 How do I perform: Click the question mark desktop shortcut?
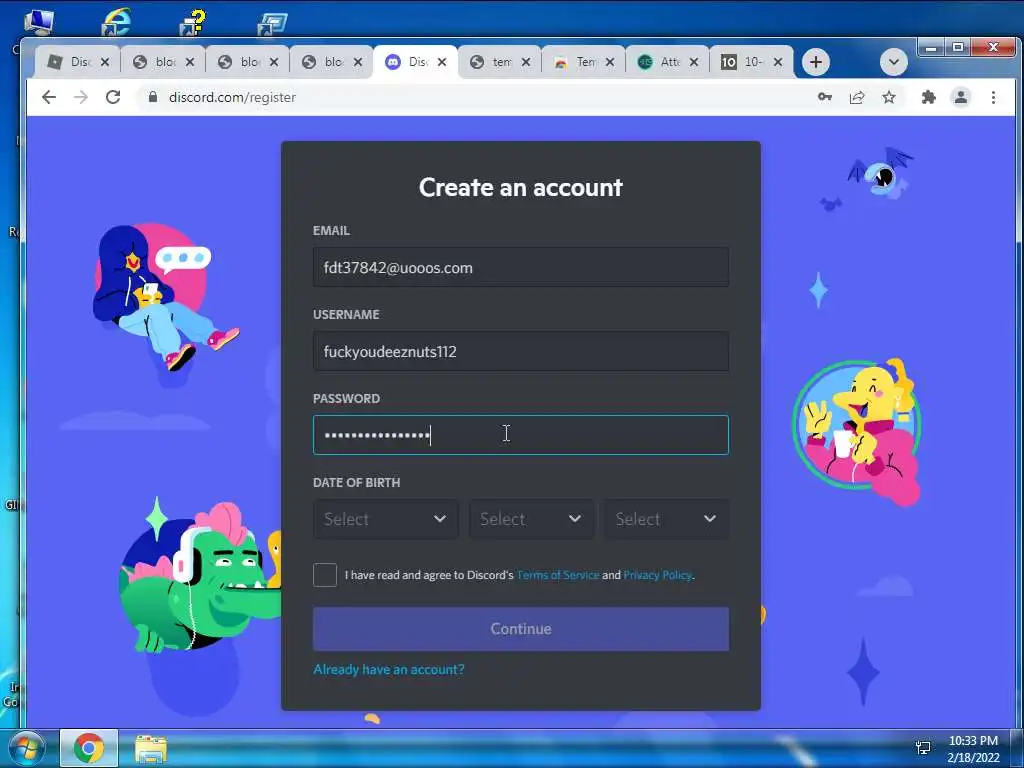193,22
